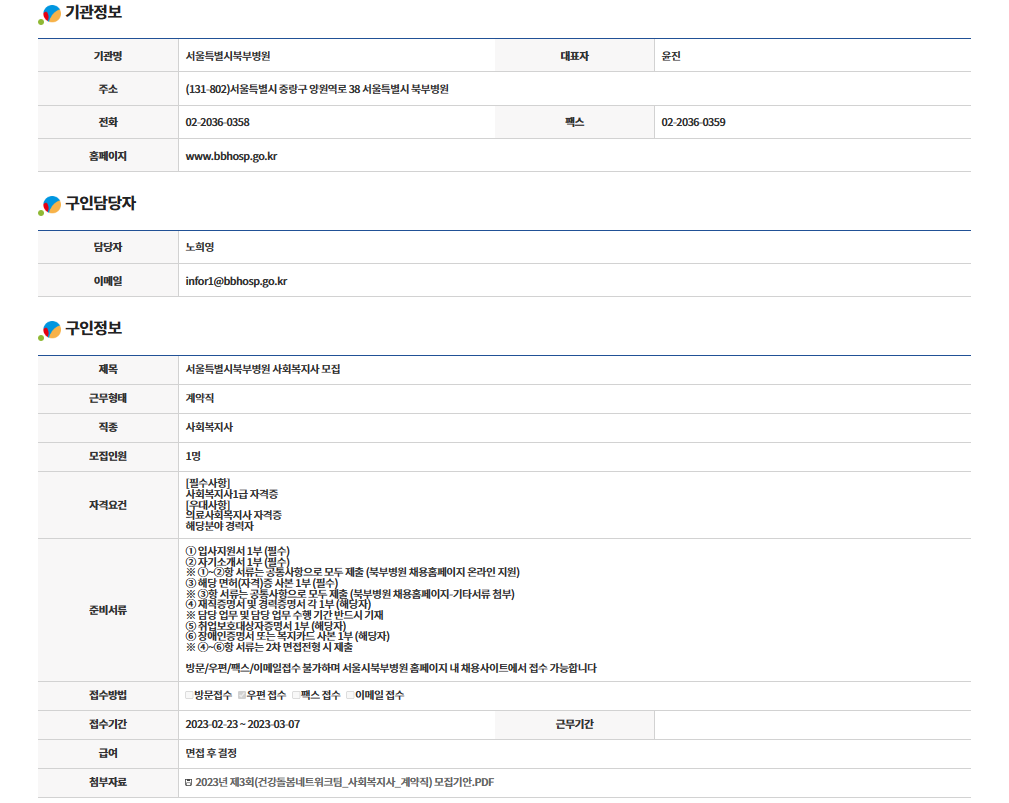The height and width of the screenshot is (803, 1009).
Task: Enable the 이메일 접수 checkbox
Action: coord(350,695)
